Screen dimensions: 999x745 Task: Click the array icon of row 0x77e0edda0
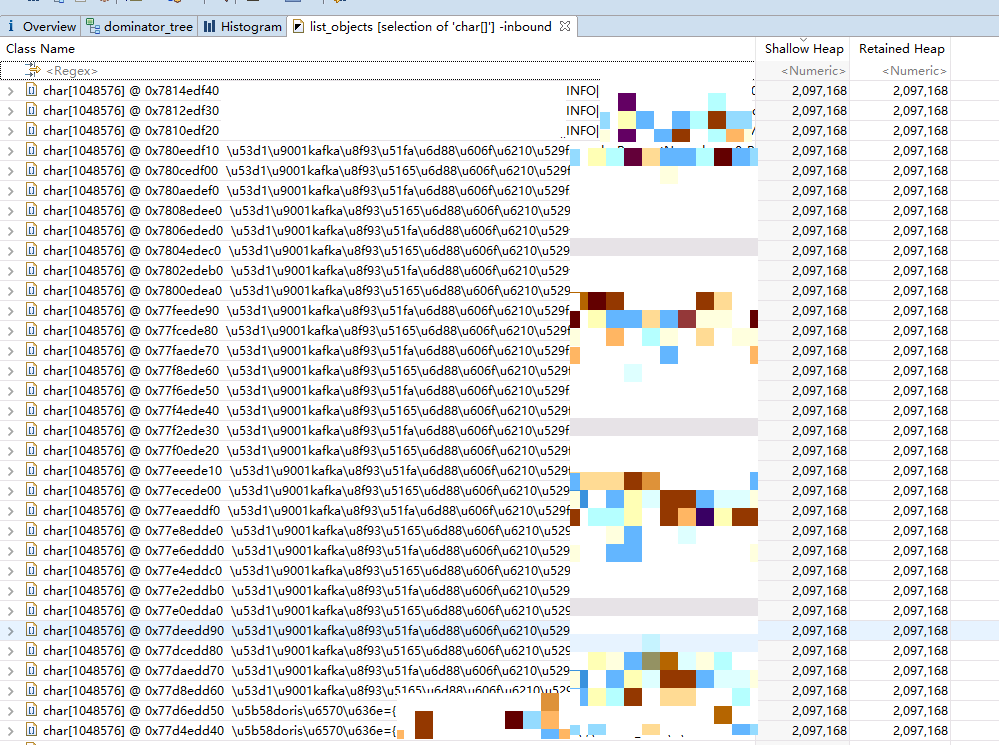pyautogui.click(x=31, y=610)
